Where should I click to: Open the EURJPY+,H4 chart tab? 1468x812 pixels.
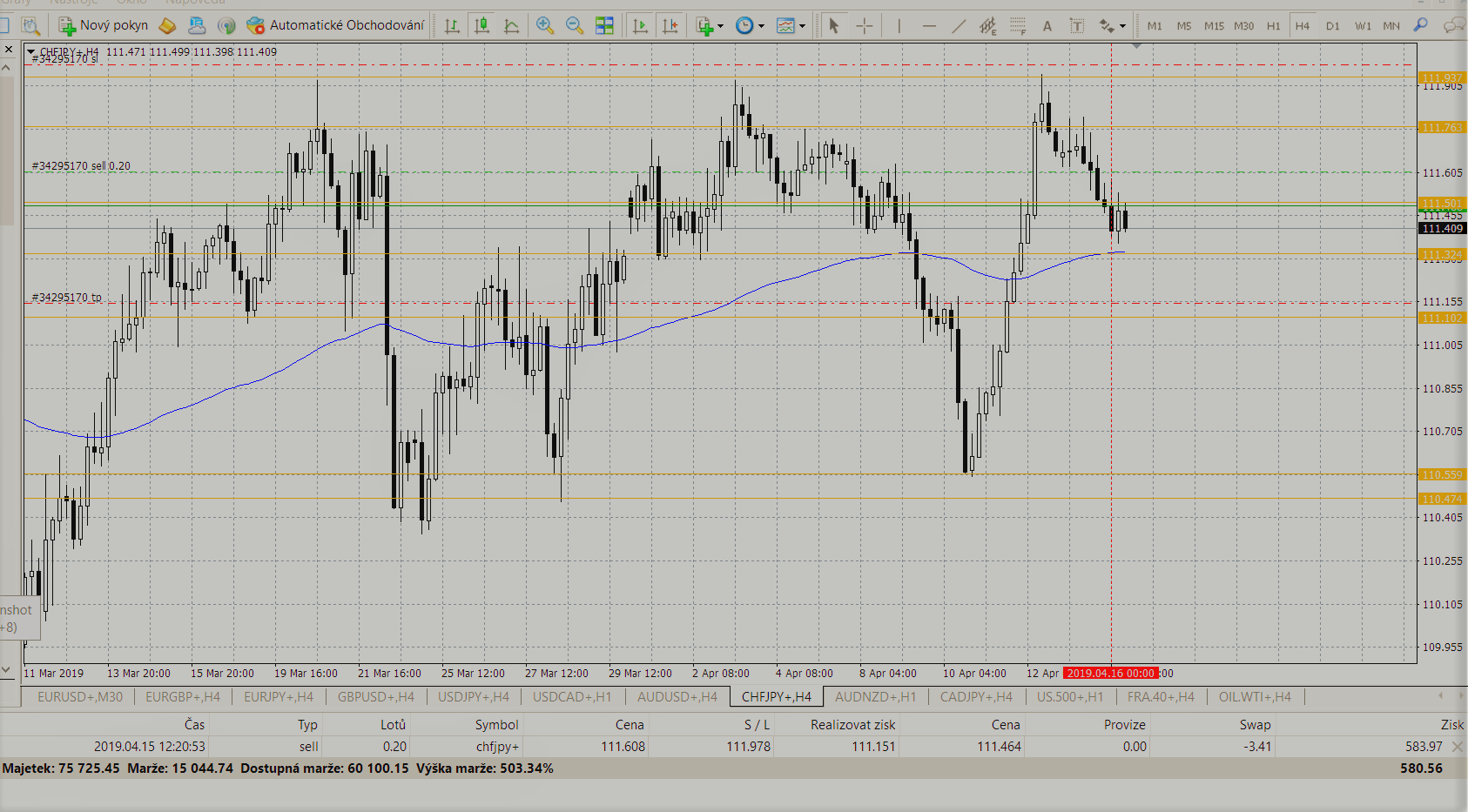pyautogui.click(x=279, y=696)
